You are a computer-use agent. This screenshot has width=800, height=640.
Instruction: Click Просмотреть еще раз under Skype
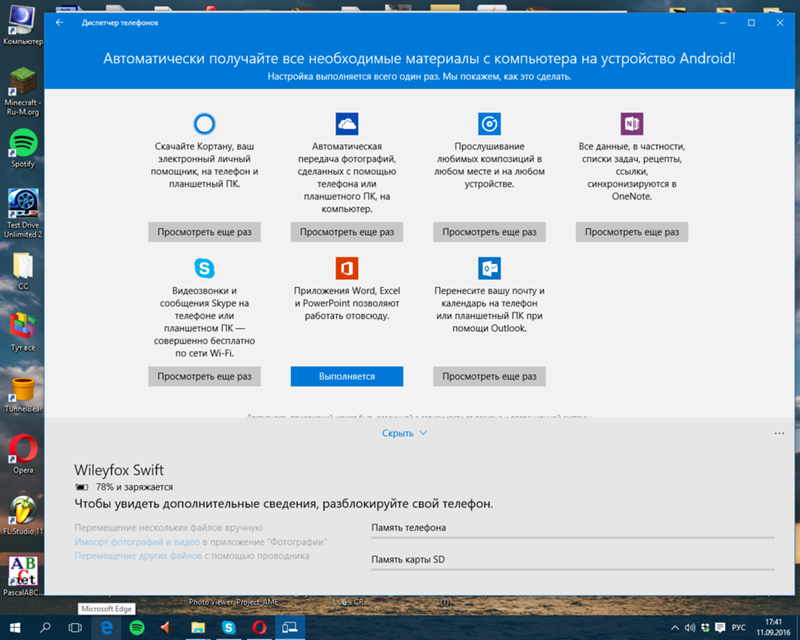pos(204,376)
